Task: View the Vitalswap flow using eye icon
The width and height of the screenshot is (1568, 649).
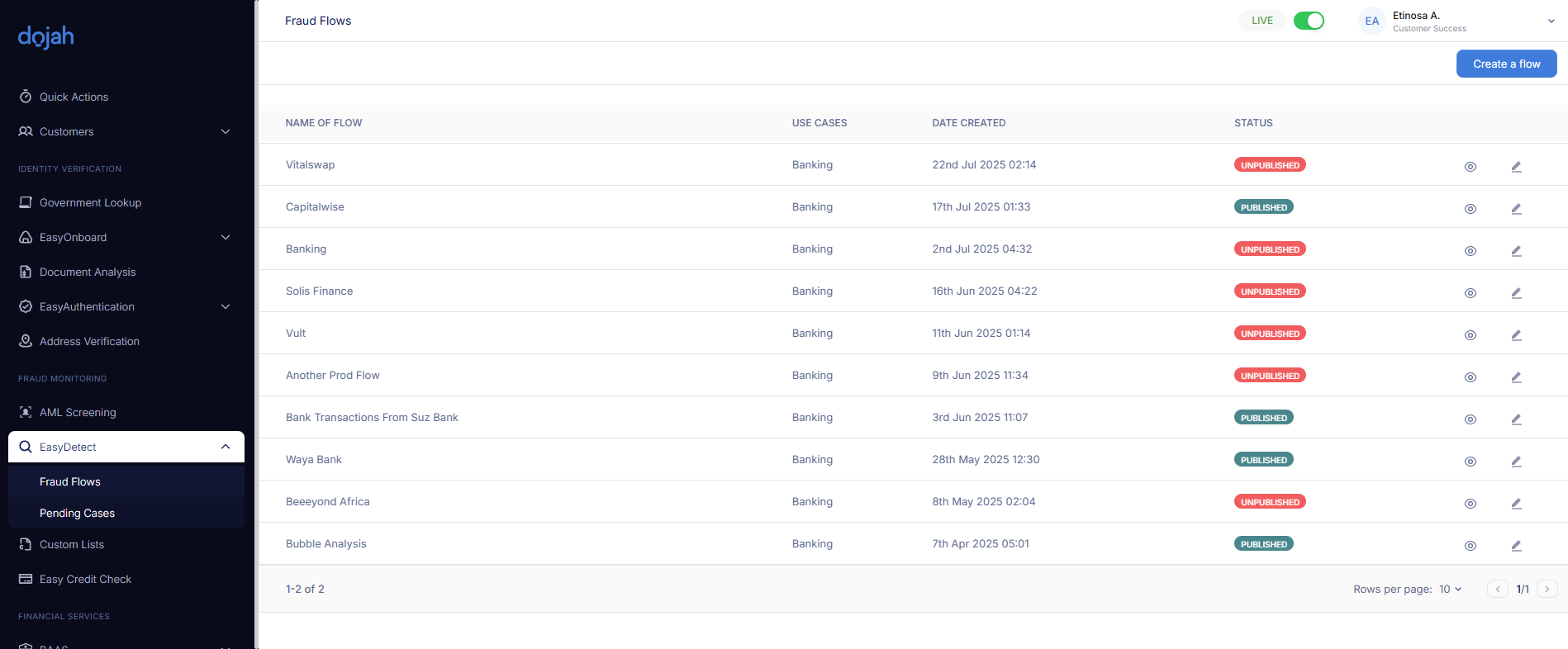Action: pos(1470,166)
